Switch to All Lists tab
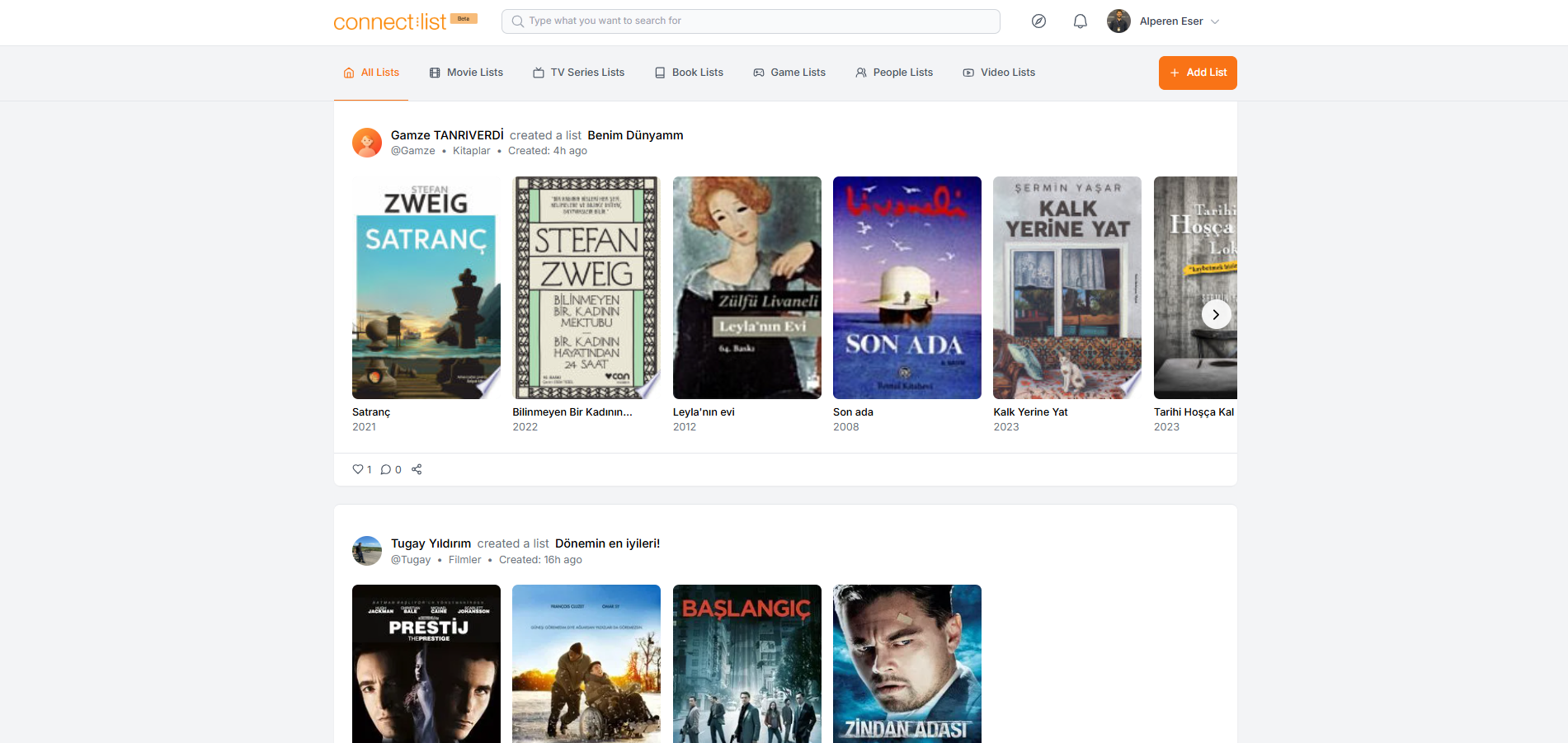Screen dimensions: 1568x743 pos(371,73)
